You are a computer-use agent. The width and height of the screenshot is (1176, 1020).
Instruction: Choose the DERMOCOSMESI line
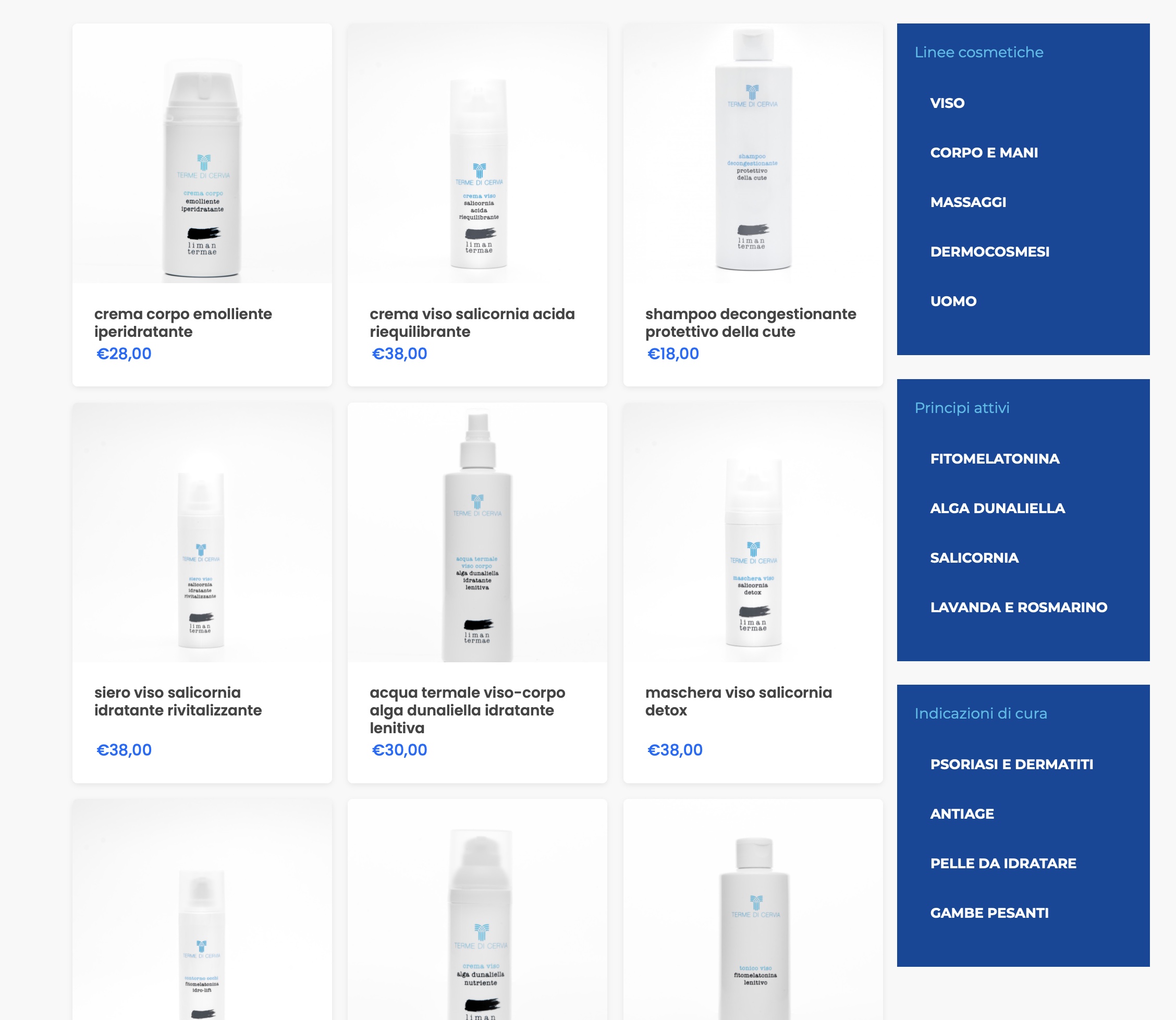pyautogui.click(x=989, y=251)
